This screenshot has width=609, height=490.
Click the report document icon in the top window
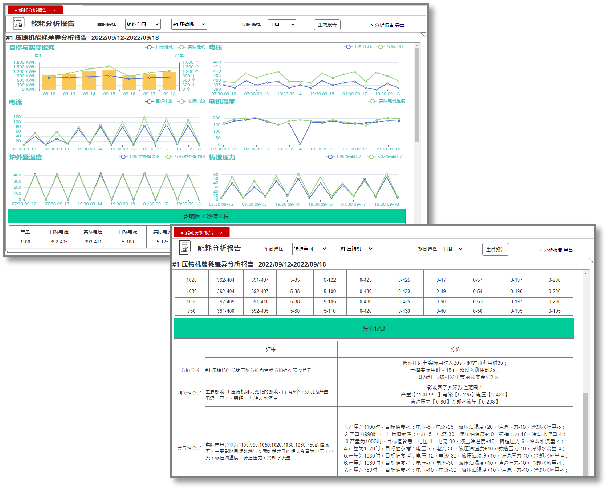18,22
